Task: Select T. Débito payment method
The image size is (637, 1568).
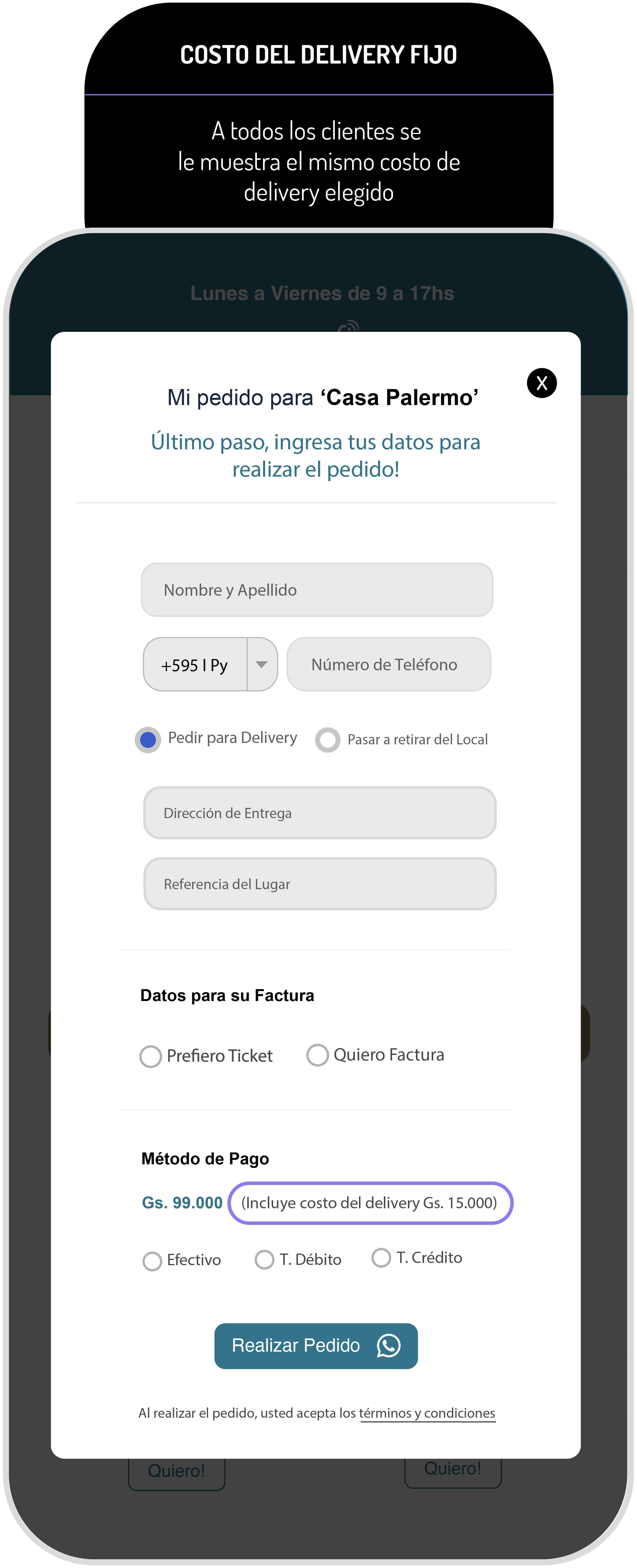Action: click(264, 1259)
